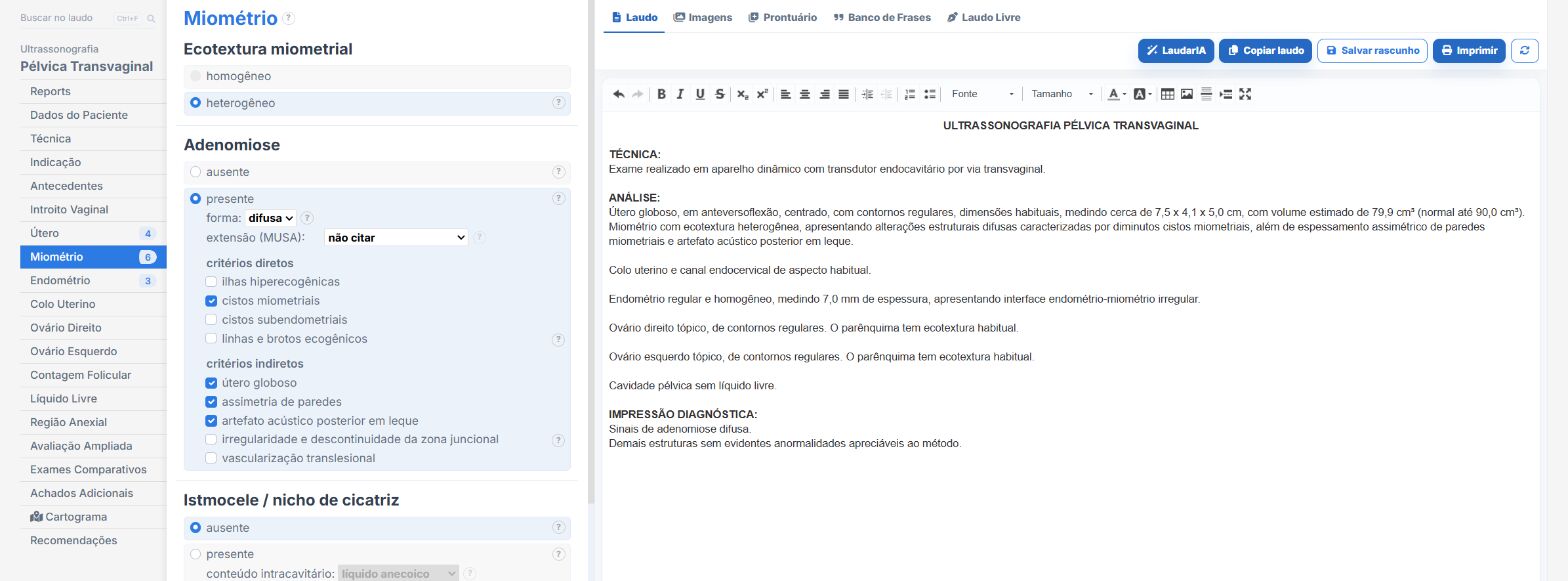Open help icon beside the forma dropdown
This screenshot has height=581, width=1568.
(307, 218)
